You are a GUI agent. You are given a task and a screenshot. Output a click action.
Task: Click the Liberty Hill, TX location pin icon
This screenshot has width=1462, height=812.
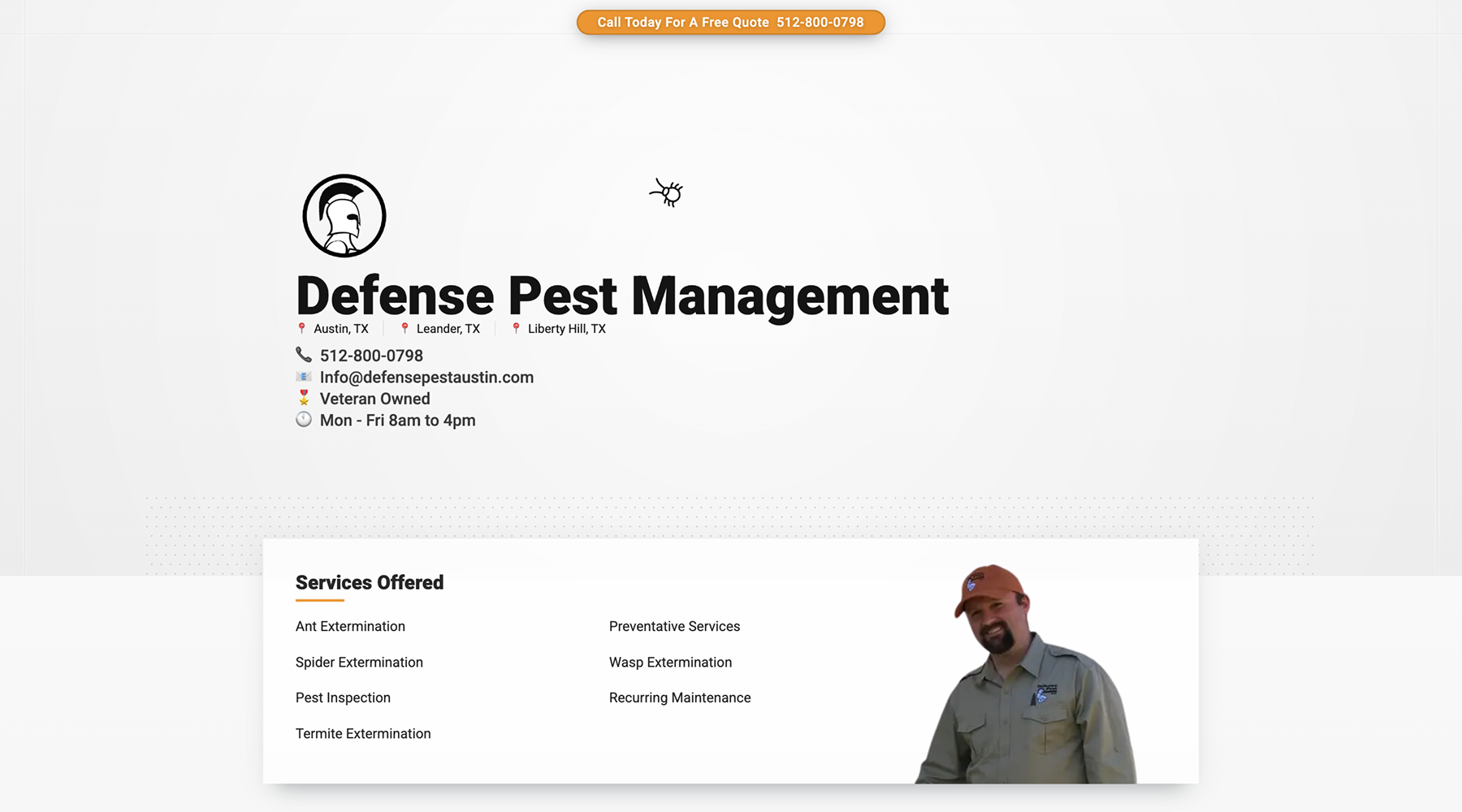coord(517,328)
